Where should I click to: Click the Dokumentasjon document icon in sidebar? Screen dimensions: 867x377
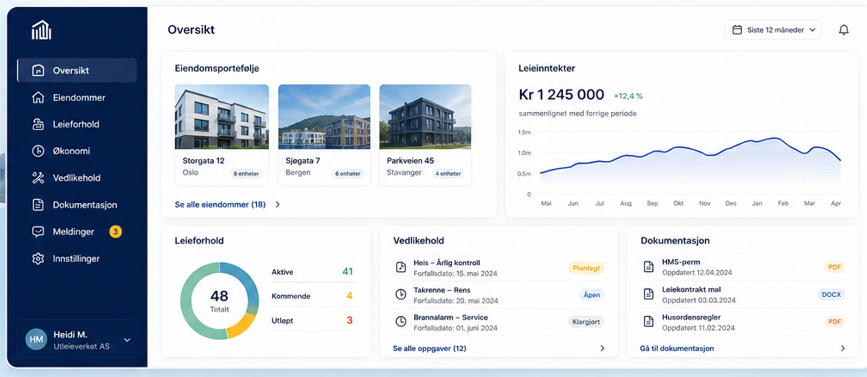click(x=38, y=205)
